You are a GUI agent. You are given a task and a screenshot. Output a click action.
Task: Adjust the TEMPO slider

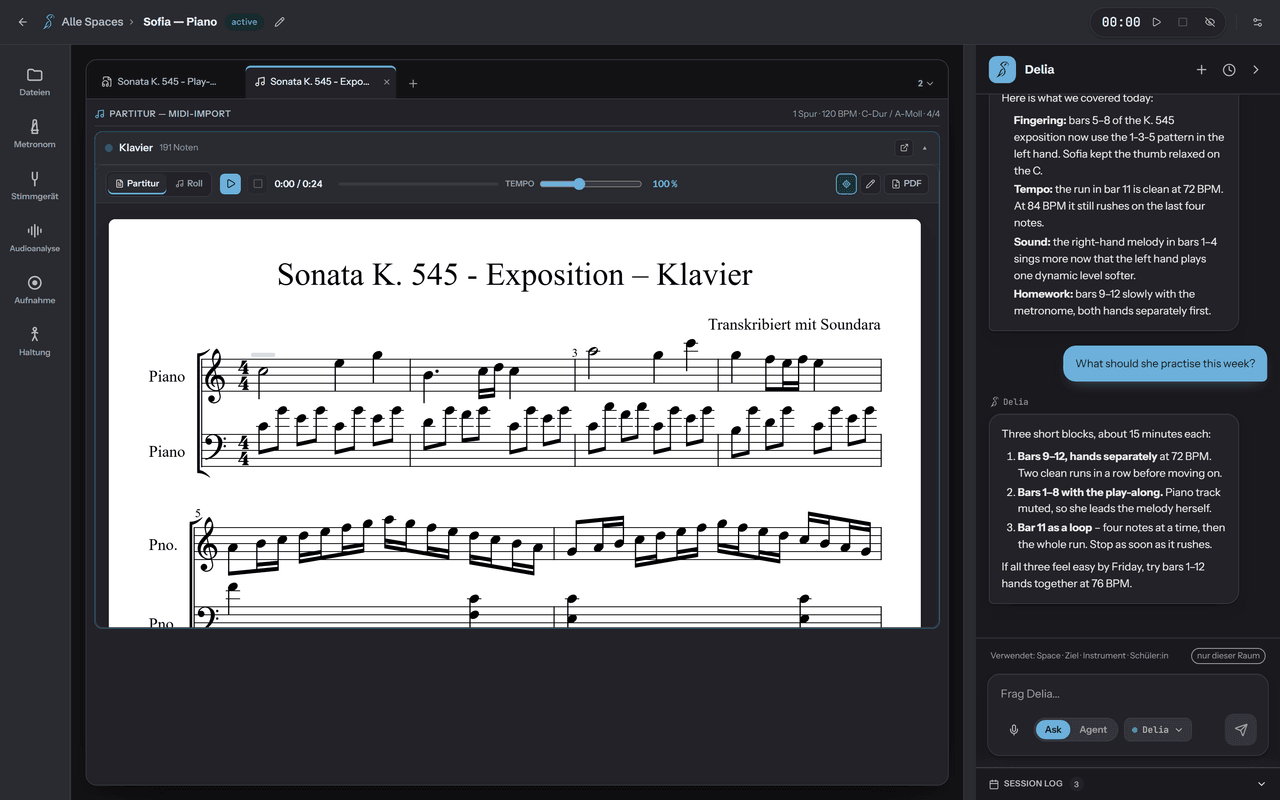coord(590,184)
